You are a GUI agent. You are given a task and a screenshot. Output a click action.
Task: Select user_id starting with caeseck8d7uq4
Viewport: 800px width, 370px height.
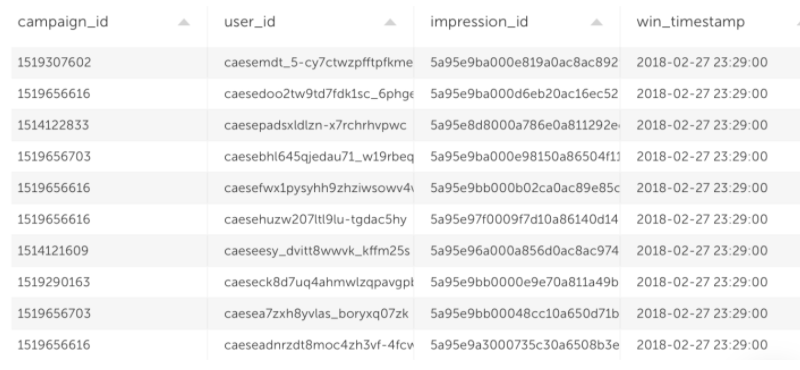coord(318,282)
